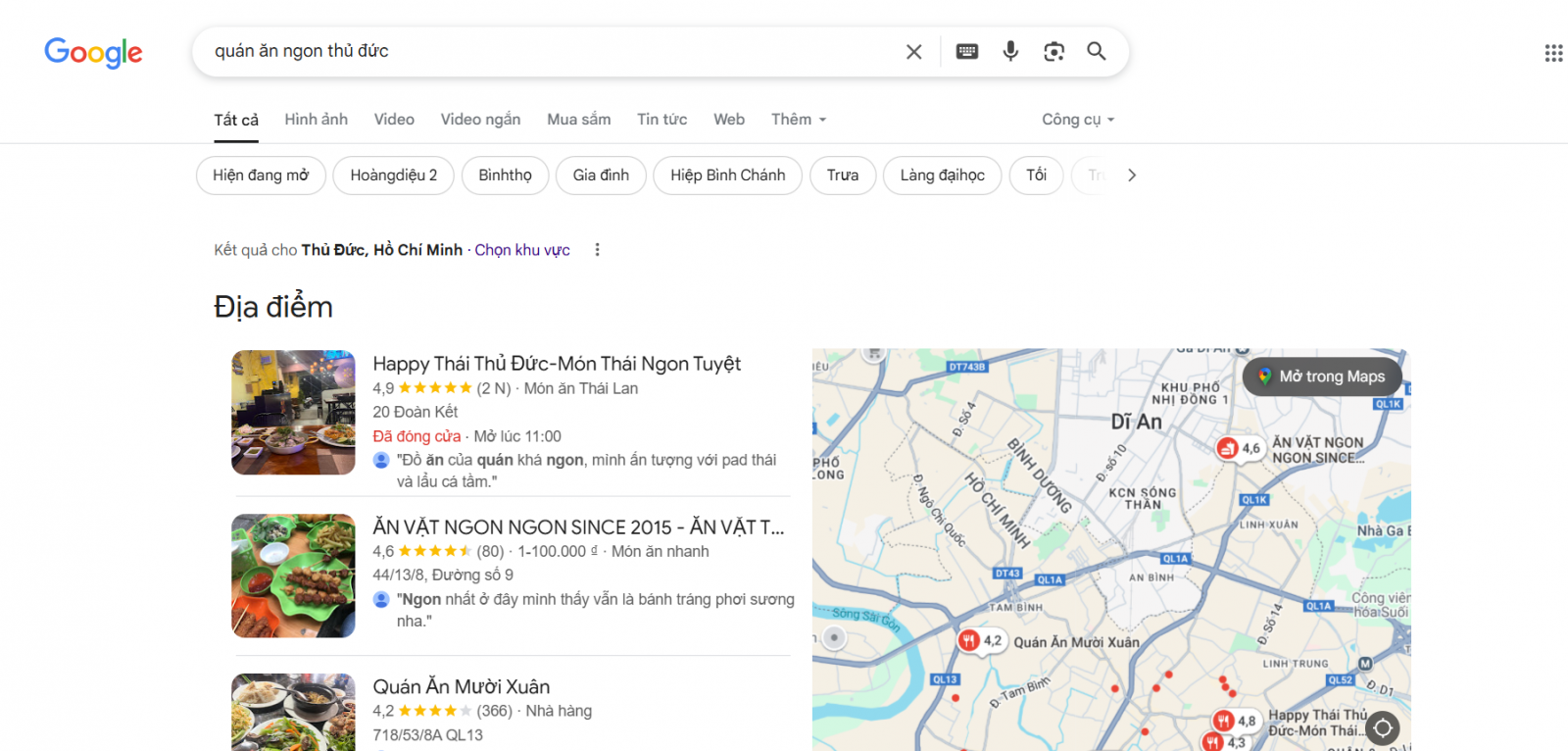Click the reviewer avatar beside Happy Thái review
The width and height of the screenshot is (1568, 751).
(x=381, y=460)
